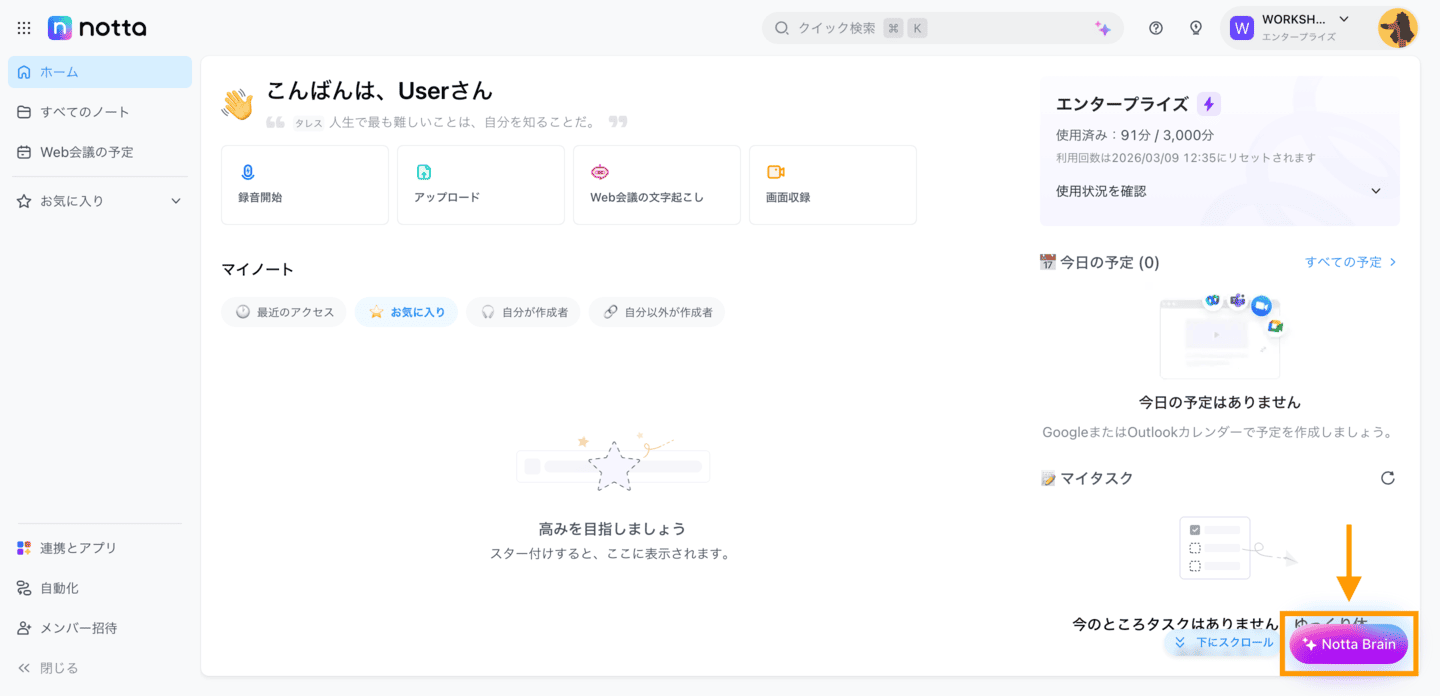Click the 画面収録 screen record icon
The width and height of the screenshot is (1440, 696).
click(775, 172)
